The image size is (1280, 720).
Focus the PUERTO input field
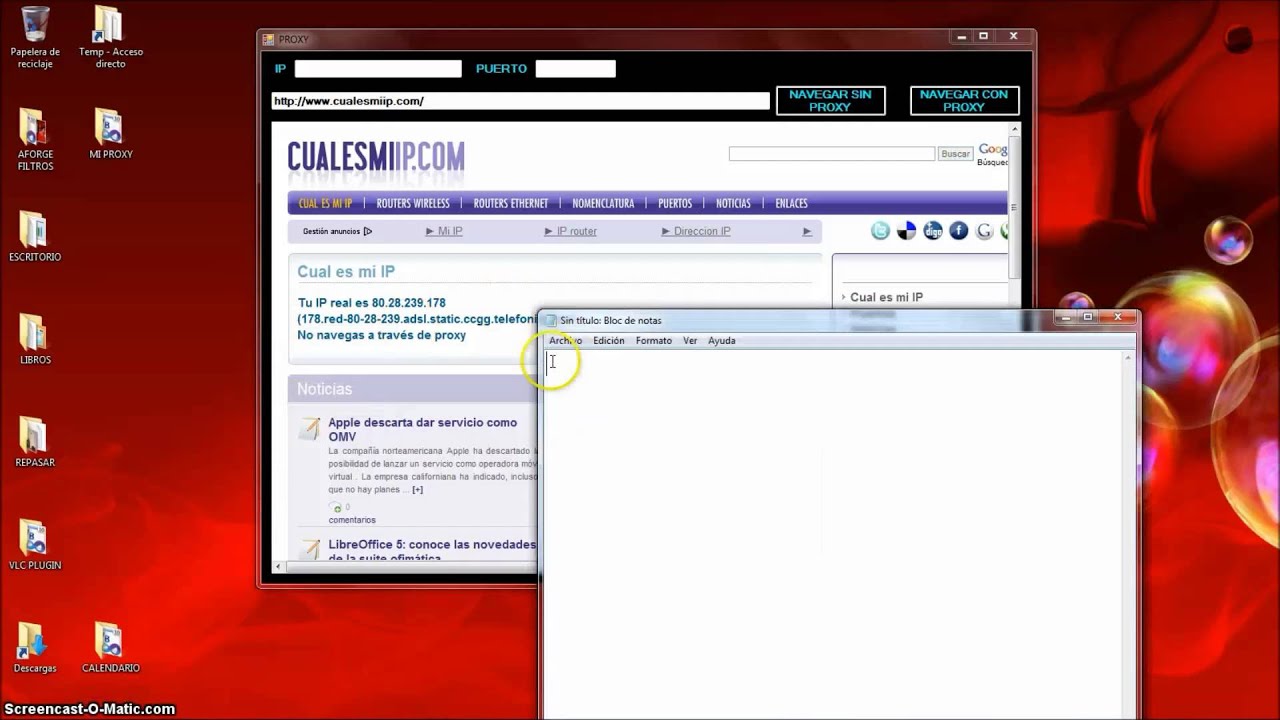point(575,69)
